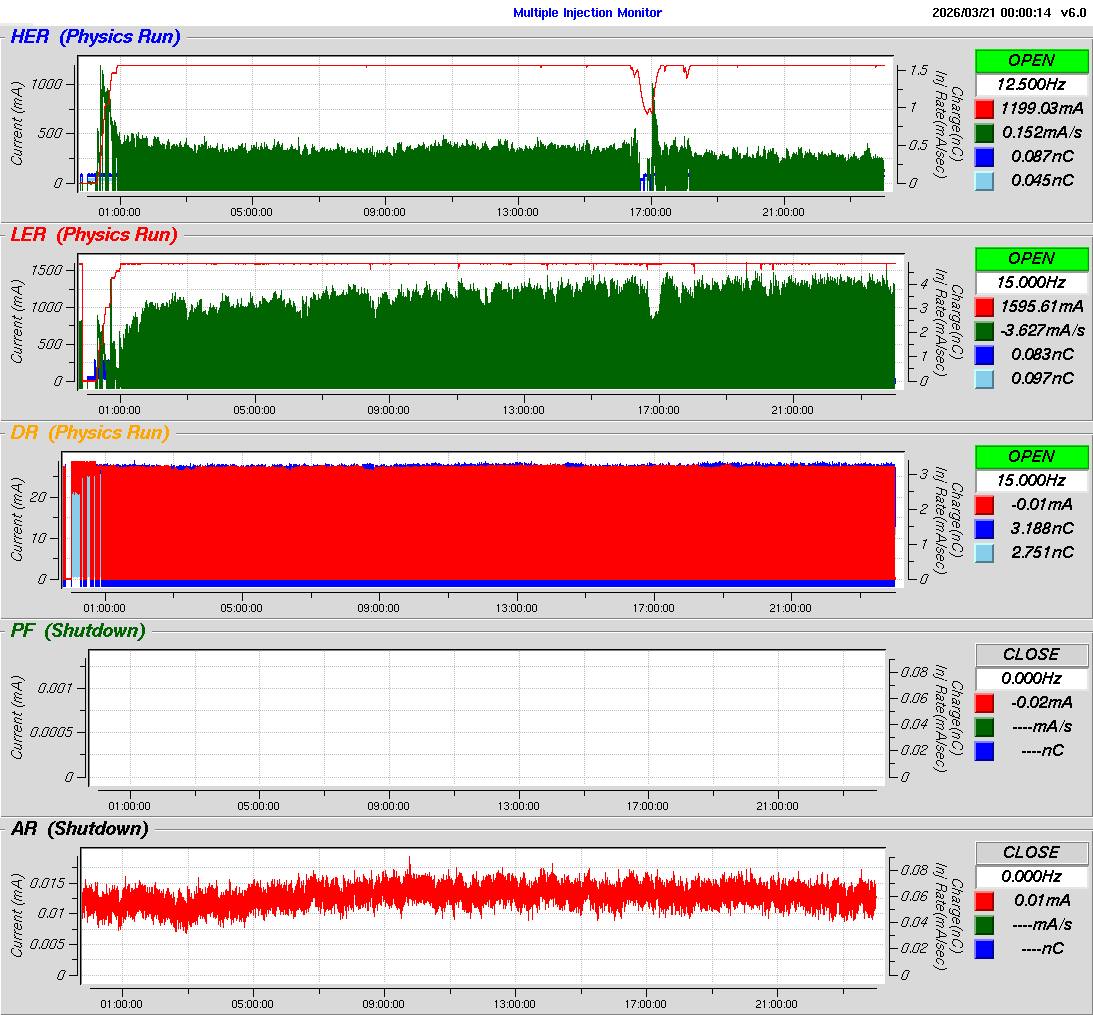Click AR red swatch beside 0.01mA
The height and width of the screenshot is (1015, 1093).
tap(984, 901)
